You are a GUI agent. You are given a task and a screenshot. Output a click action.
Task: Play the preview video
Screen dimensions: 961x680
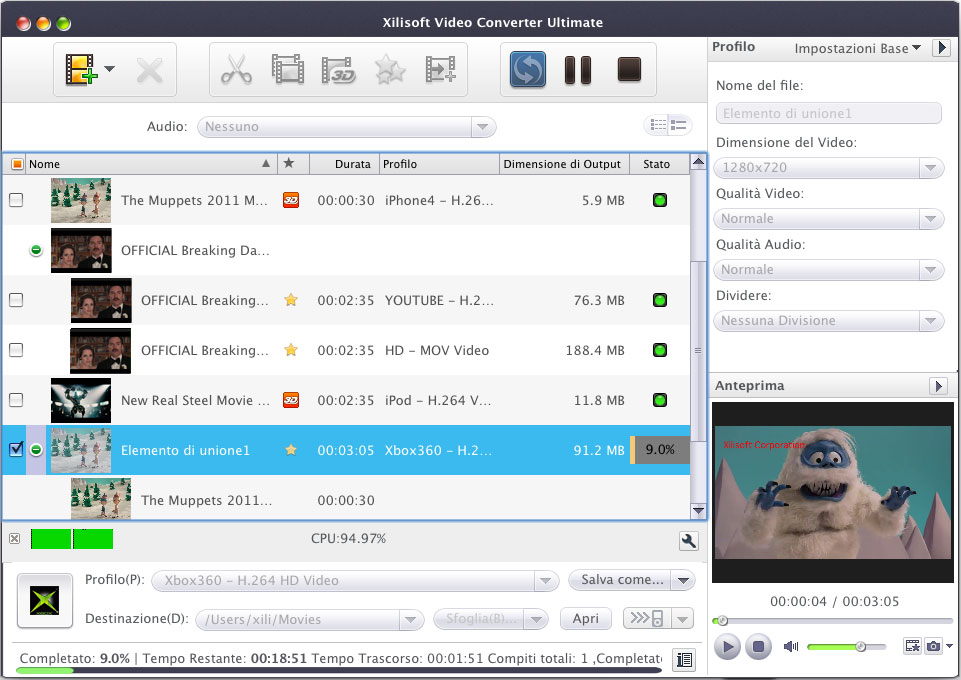point(727,646)
